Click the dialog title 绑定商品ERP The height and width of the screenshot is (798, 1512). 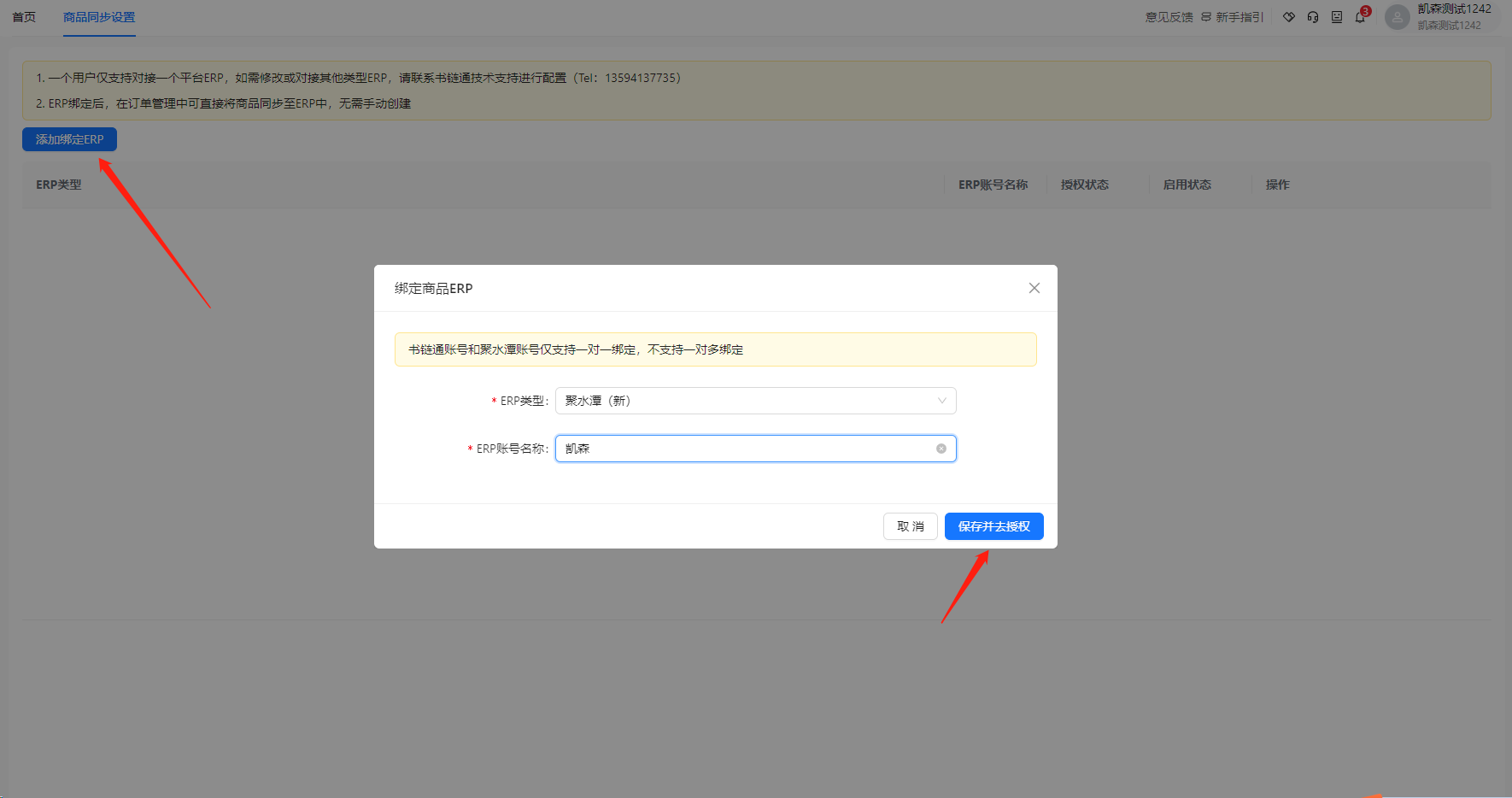(433, 289)
